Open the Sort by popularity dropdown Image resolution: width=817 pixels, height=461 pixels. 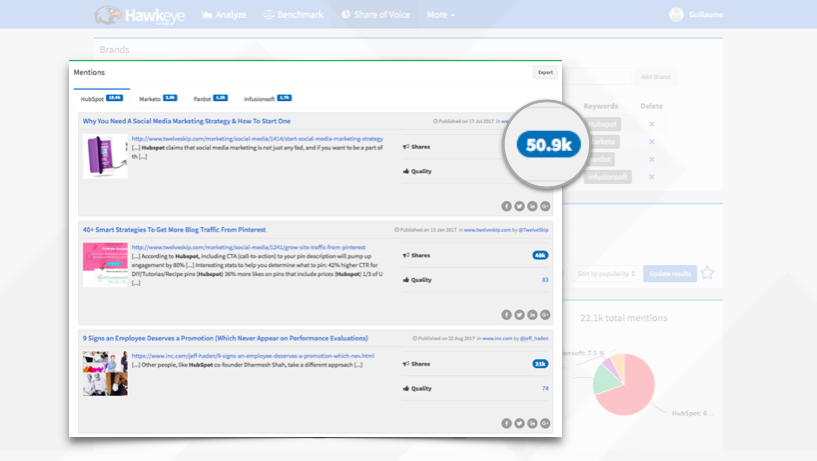pos(605,273)
